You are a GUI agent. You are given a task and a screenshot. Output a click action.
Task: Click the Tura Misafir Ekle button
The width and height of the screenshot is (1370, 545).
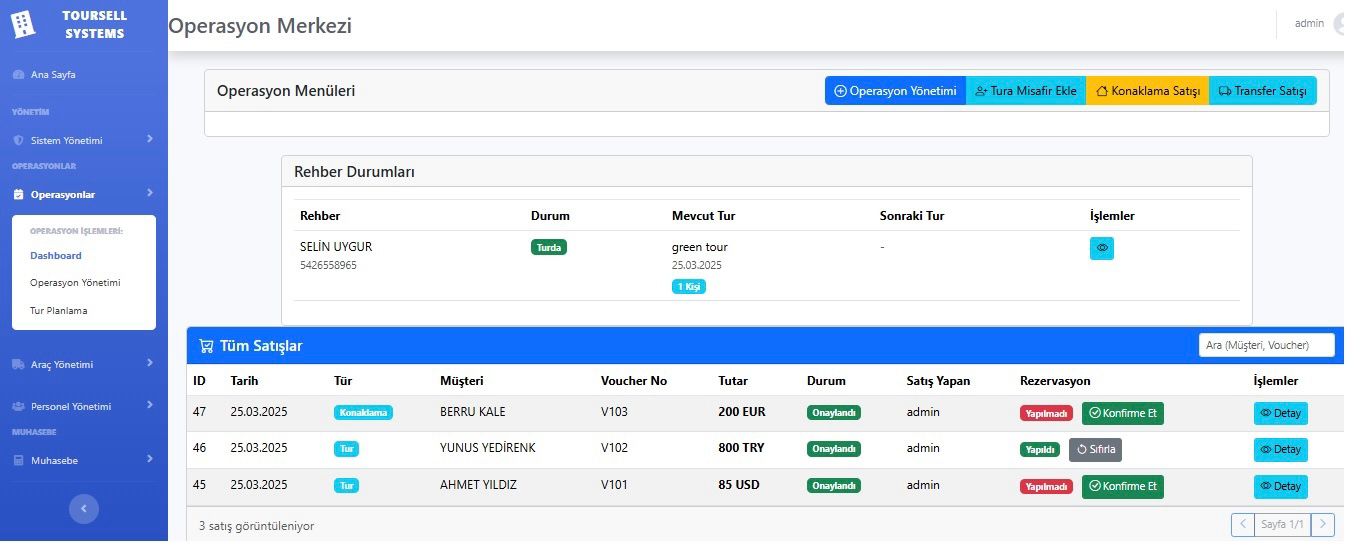tap(1025, 91)
